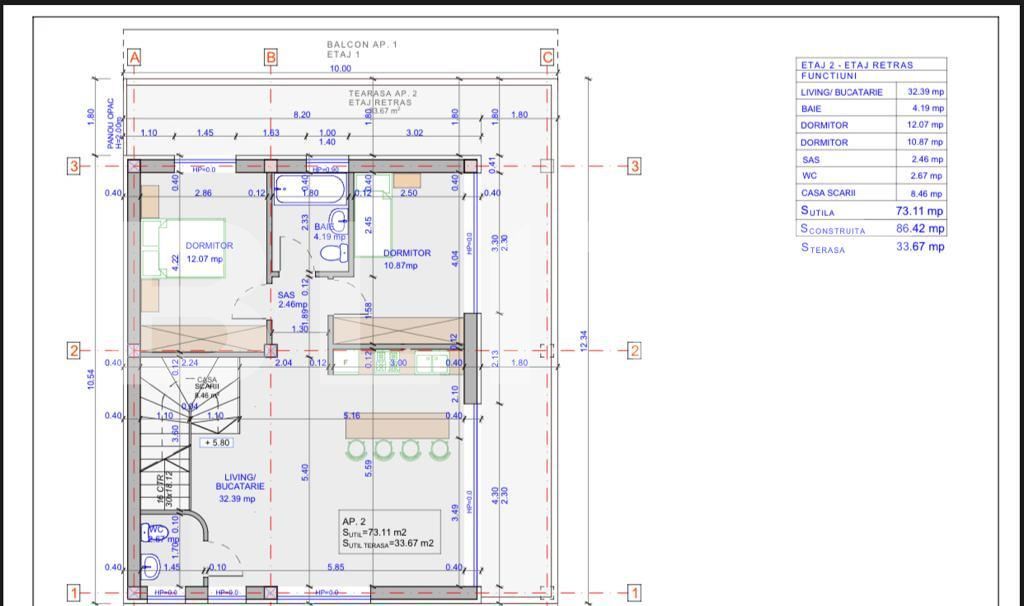Screen dimensions: 1024x606
Task: Click grid axis marker B at top
Action: pyautogui.click(x=271, y=58)
